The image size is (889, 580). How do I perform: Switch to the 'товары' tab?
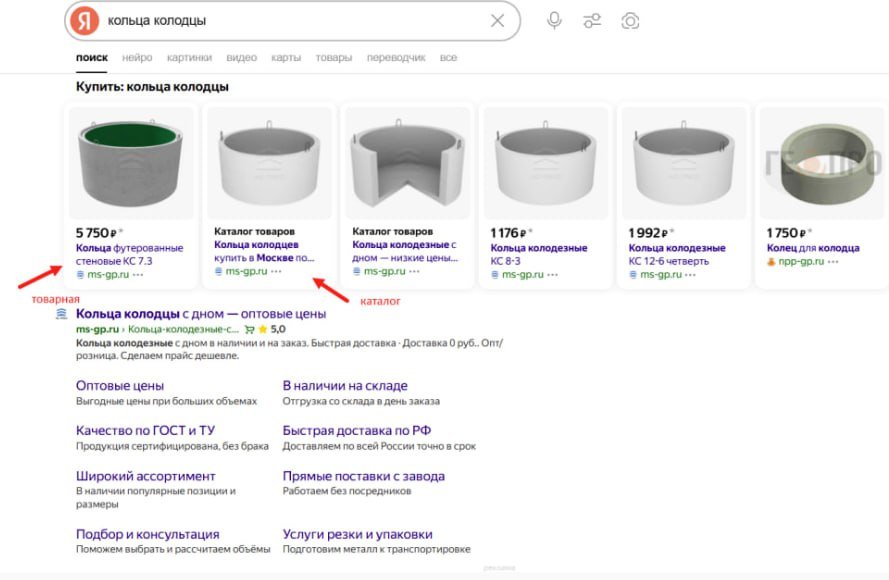pyautogui.click(x=334, y=58)
